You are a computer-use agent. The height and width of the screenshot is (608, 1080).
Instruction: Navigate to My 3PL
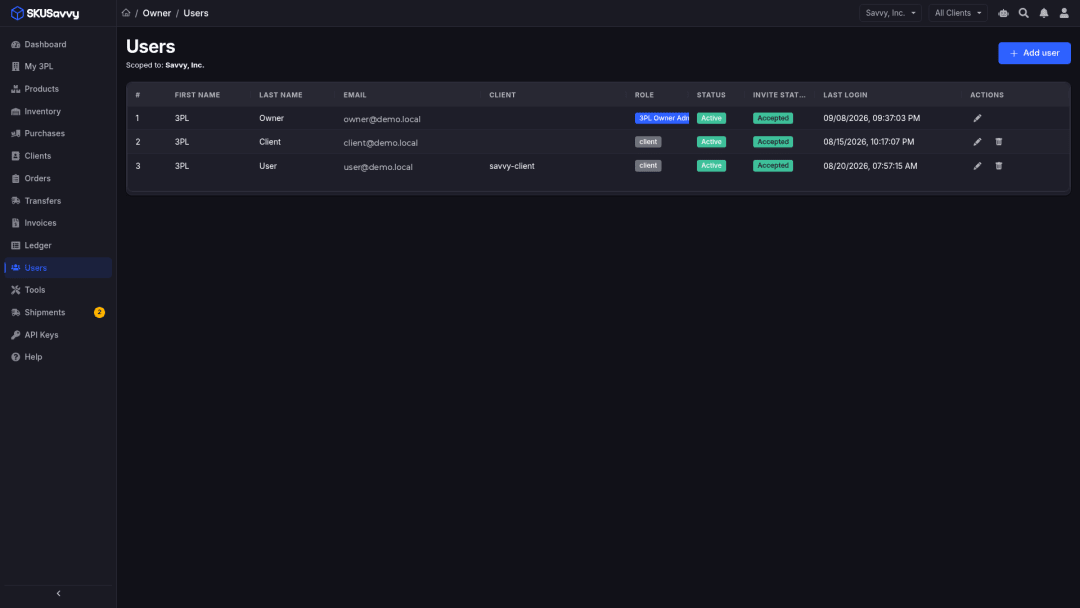tap(58, 67)
